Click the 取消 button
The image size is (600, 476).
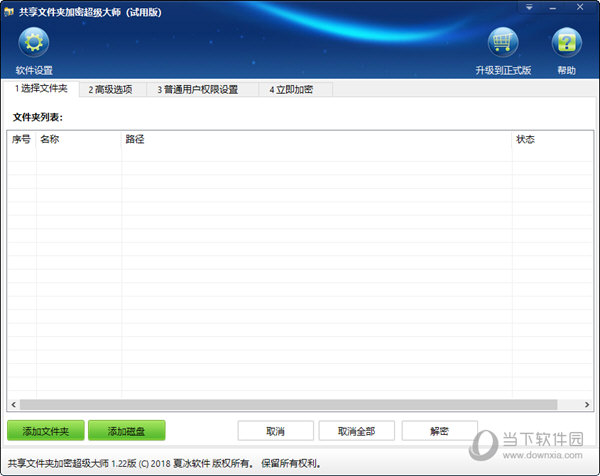pyautogui.click(x=276, y=431)
